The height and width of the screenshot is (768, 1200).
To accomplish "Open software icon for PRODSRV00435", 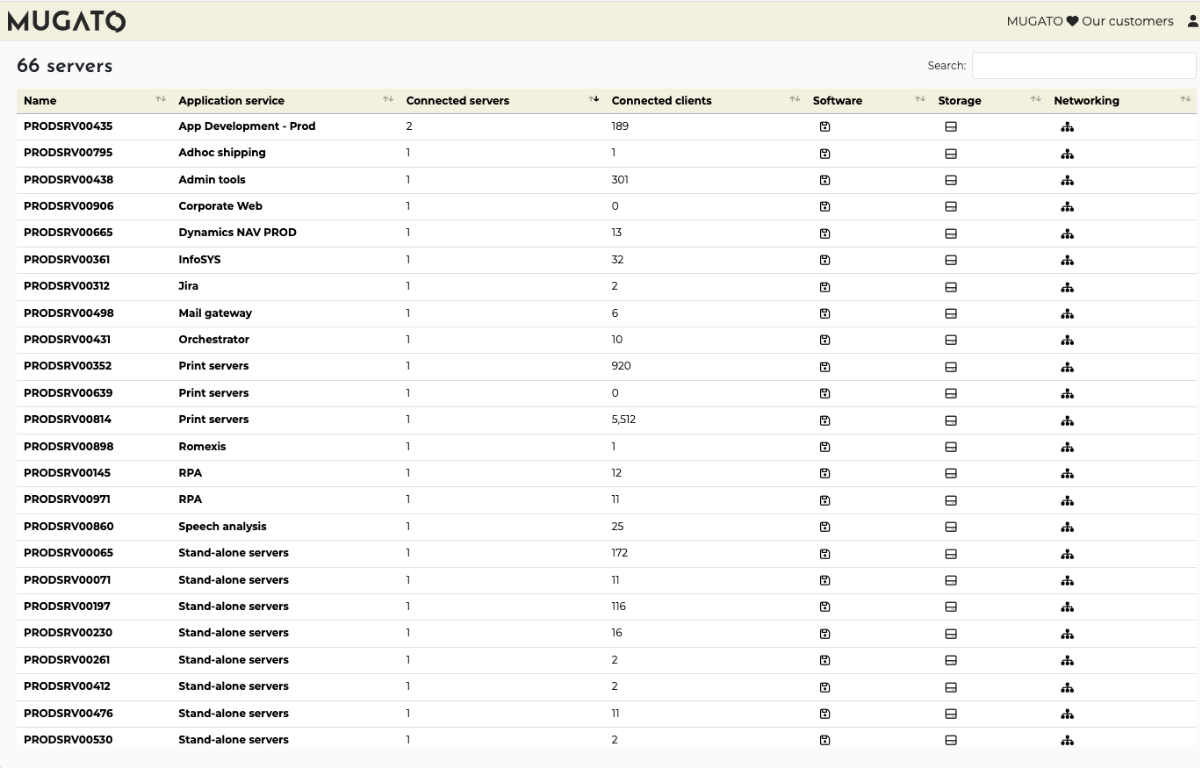I will click(x=825, y=127).
